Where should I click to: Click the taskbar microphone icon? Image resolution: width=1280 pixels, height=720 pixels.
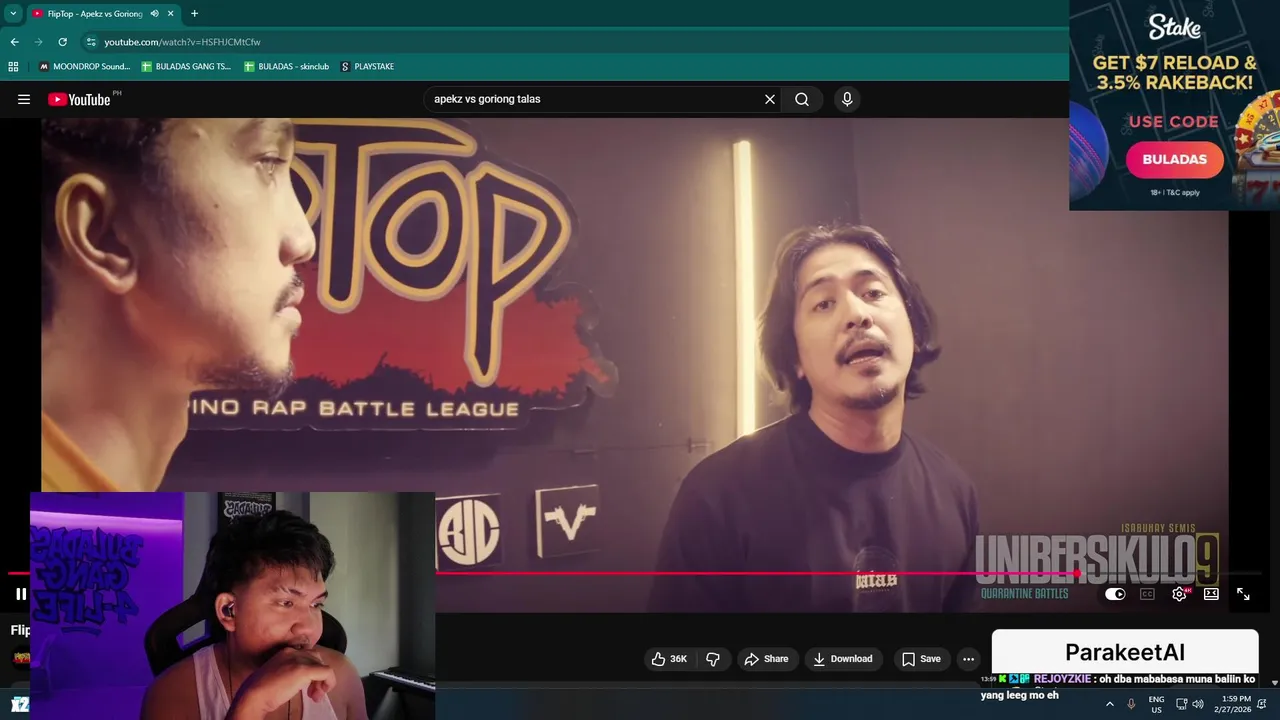[1131, 704]
